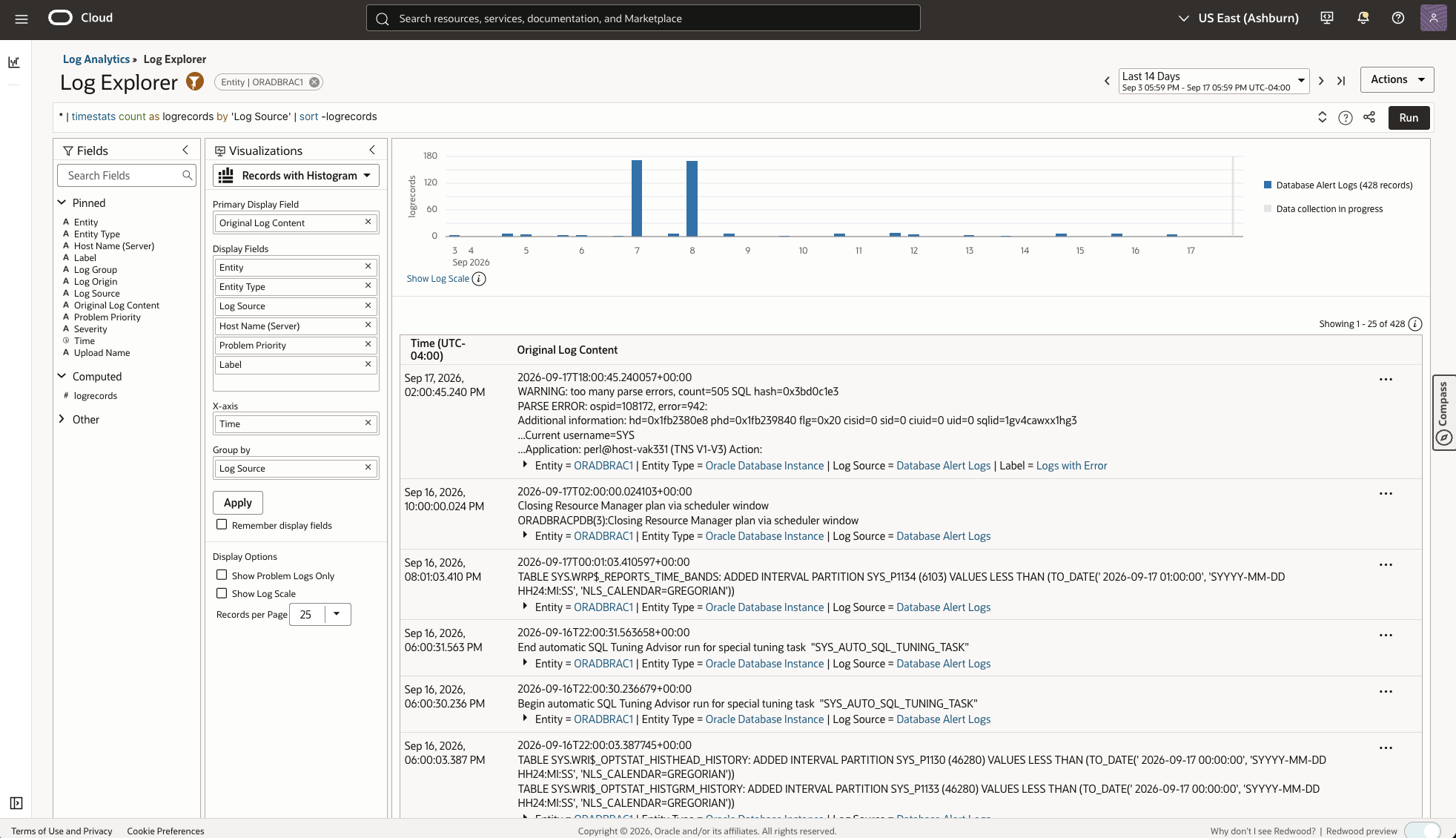The width and height of the screenshot is (1456, 838).
Task: Open Terms of Use and Privacy
Action: 62,831
